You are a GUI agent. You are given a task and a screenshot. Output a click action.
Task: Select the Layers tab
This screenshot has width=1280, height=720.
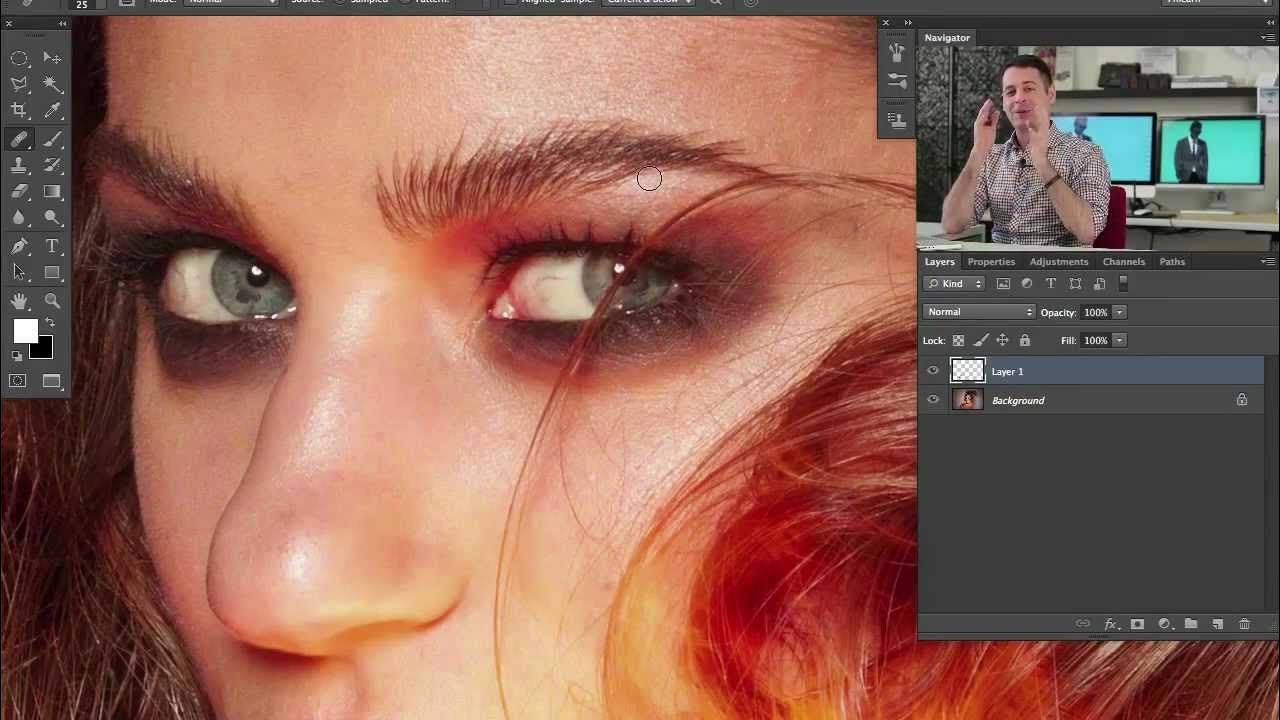(x=940, y=262)
